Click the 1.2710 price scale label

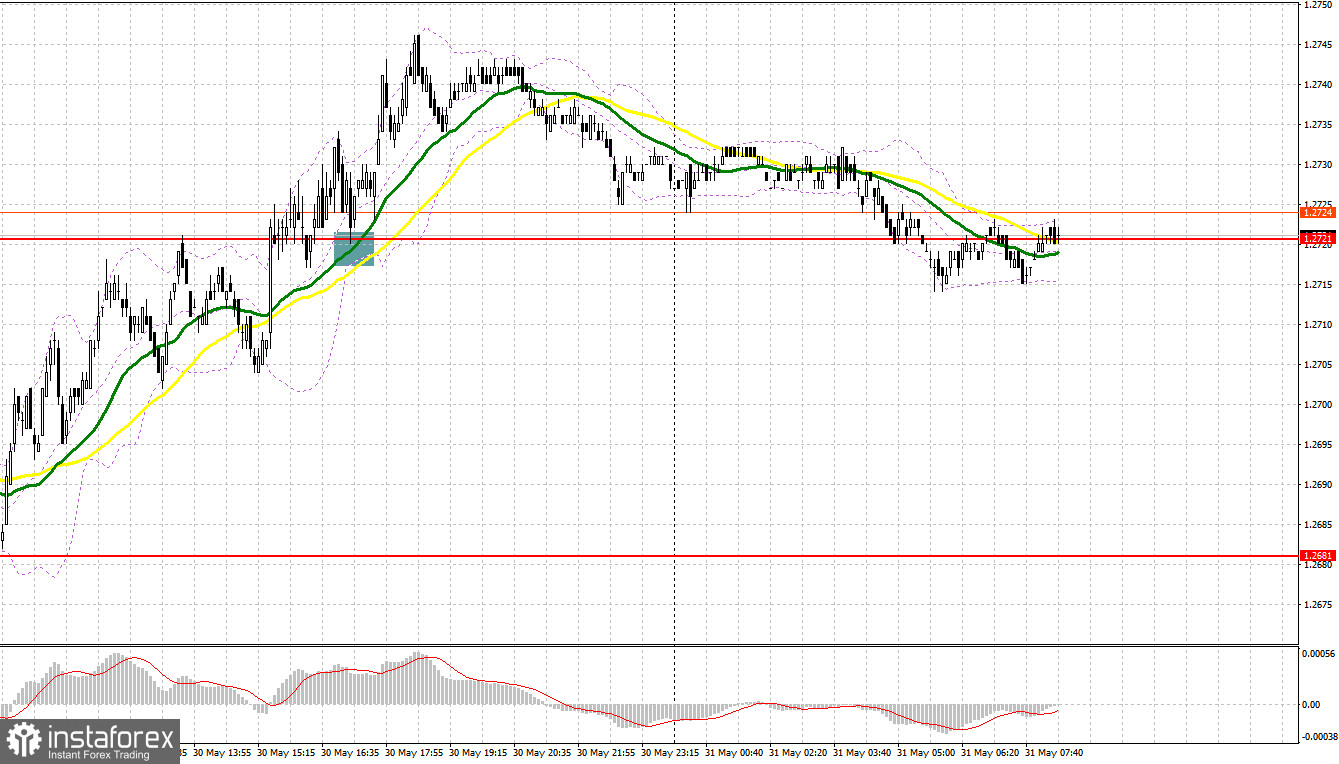(x=1317, y=324)
